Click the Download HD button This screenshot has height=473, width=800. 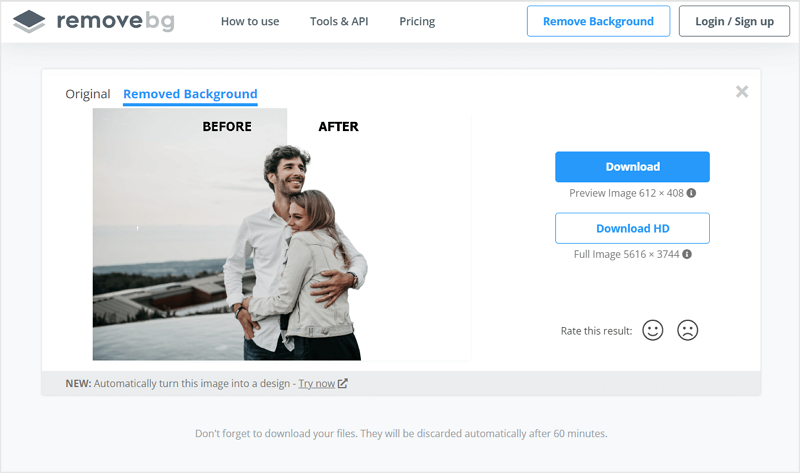tap(632, 228)
